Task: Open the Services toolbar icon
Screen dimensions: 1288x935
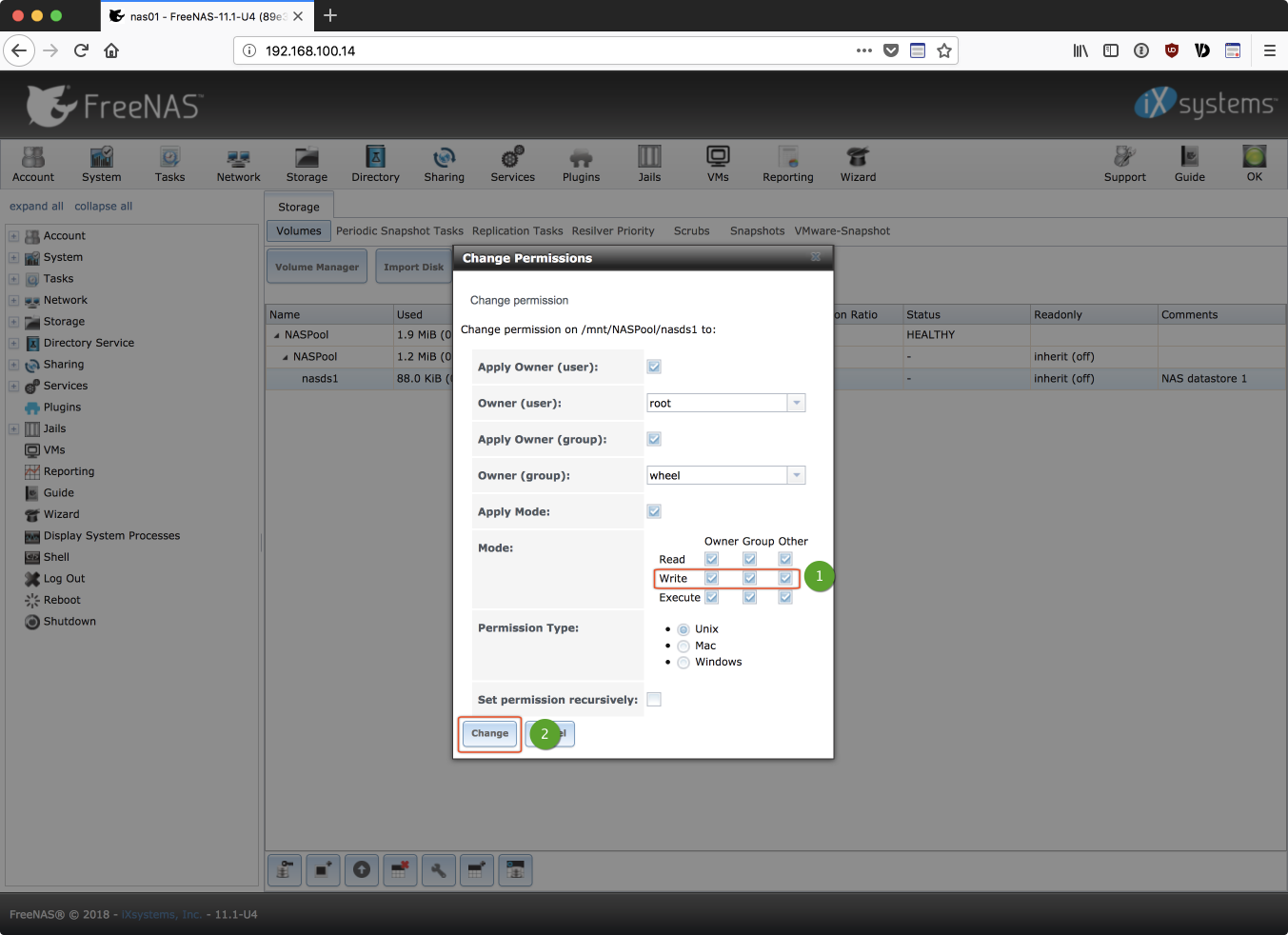Action: [x=512, y=164]
